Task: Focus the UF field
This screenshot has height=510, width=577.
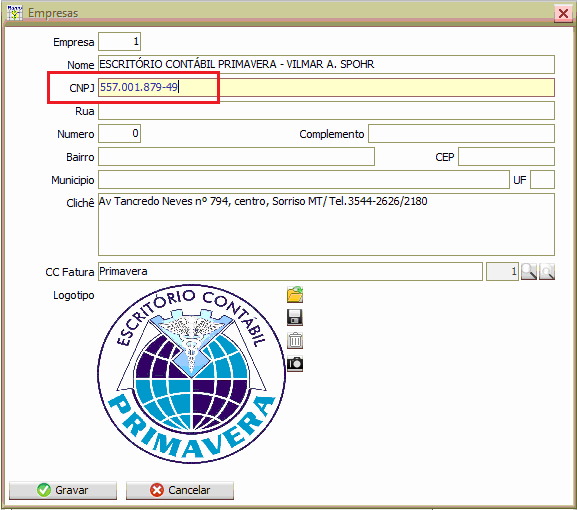Action: point(542,180)
